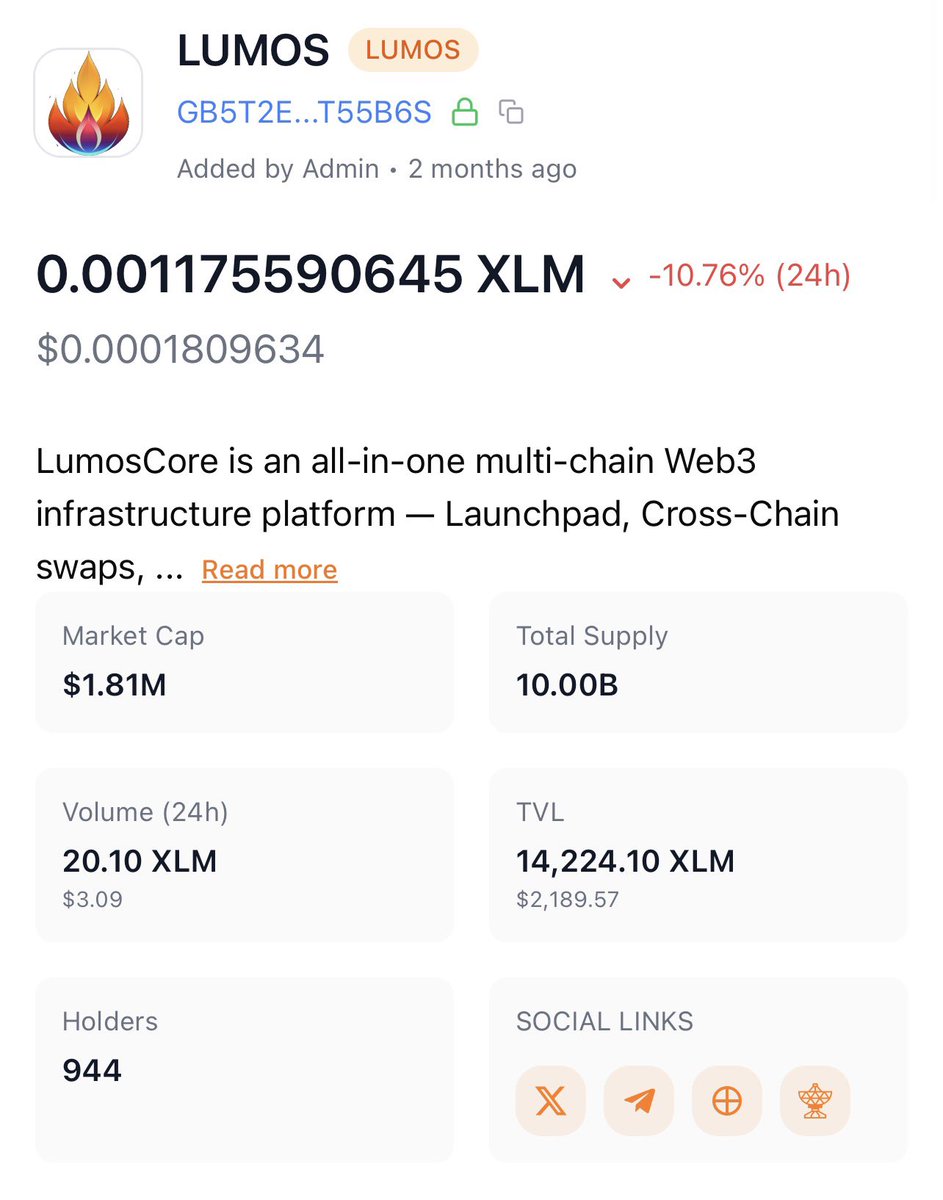Open the X (Twitter) social link

coord(550,1101)
